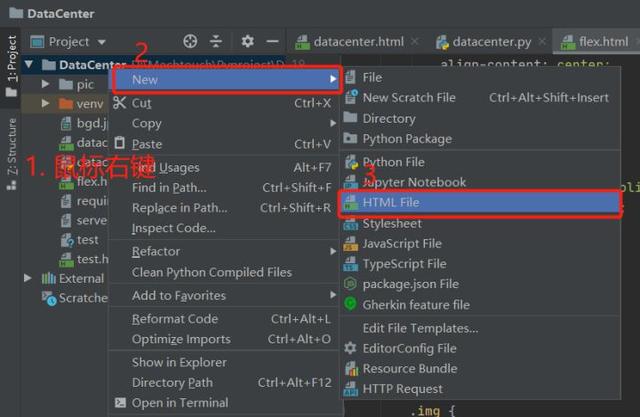This screenshot has height=417, width=640.
Task: Click the collapse all icon in Project toolbar
Action: pyautogui.click(x=216, y=41)
